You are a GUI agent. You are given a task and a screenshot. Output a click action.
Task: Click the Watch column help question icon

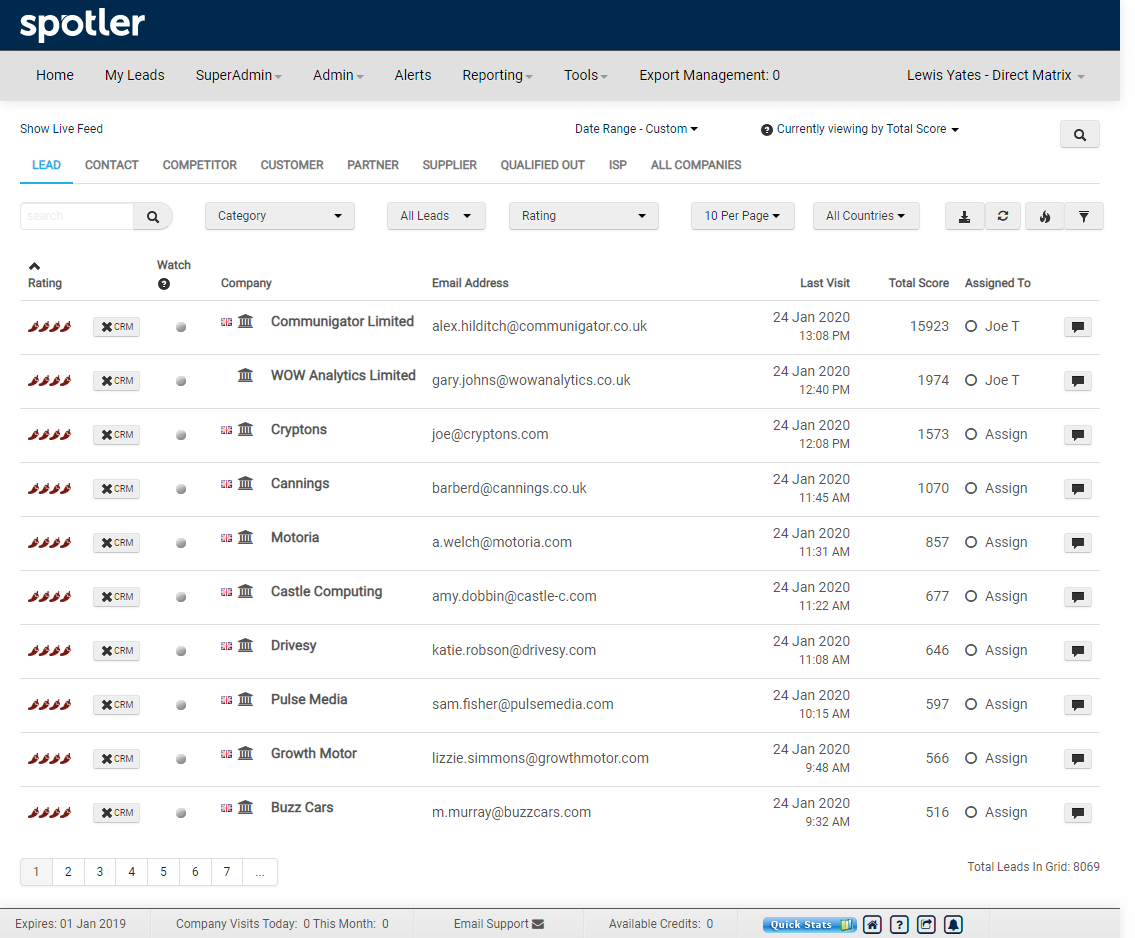(164, 284)
